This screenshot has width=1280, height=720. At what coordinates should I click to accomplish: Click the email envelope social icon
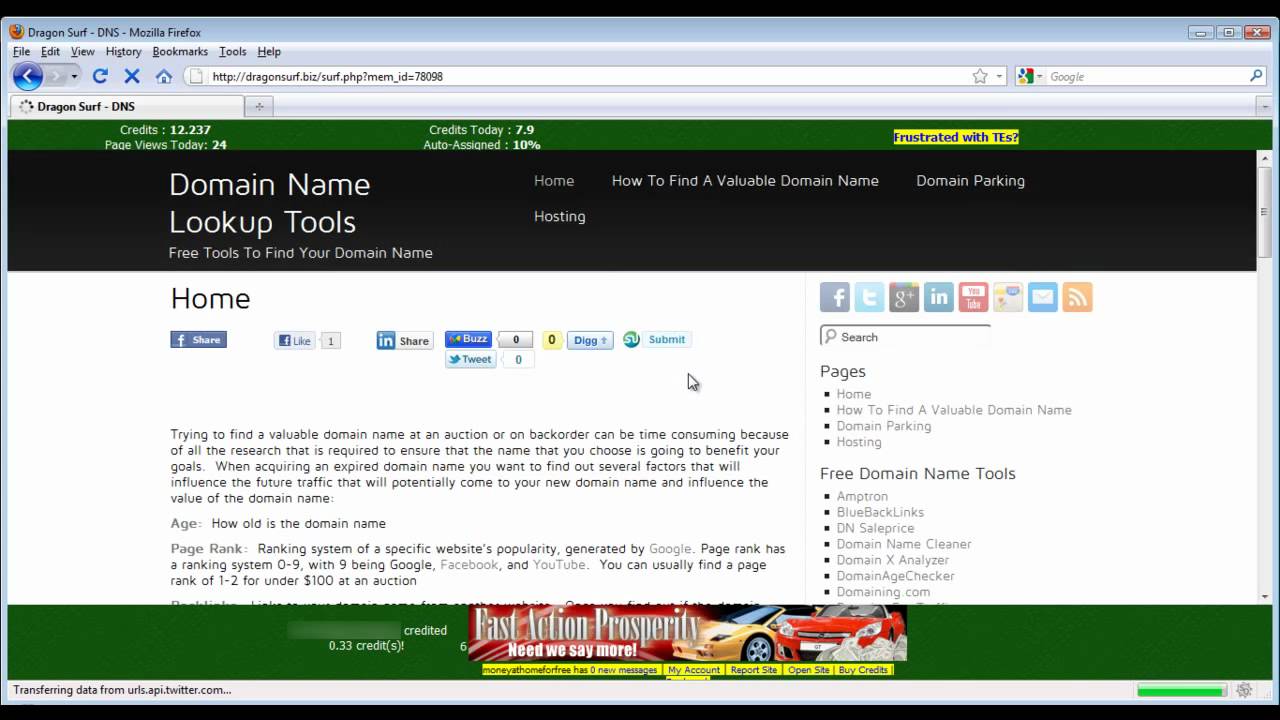tap(1043, 297)
